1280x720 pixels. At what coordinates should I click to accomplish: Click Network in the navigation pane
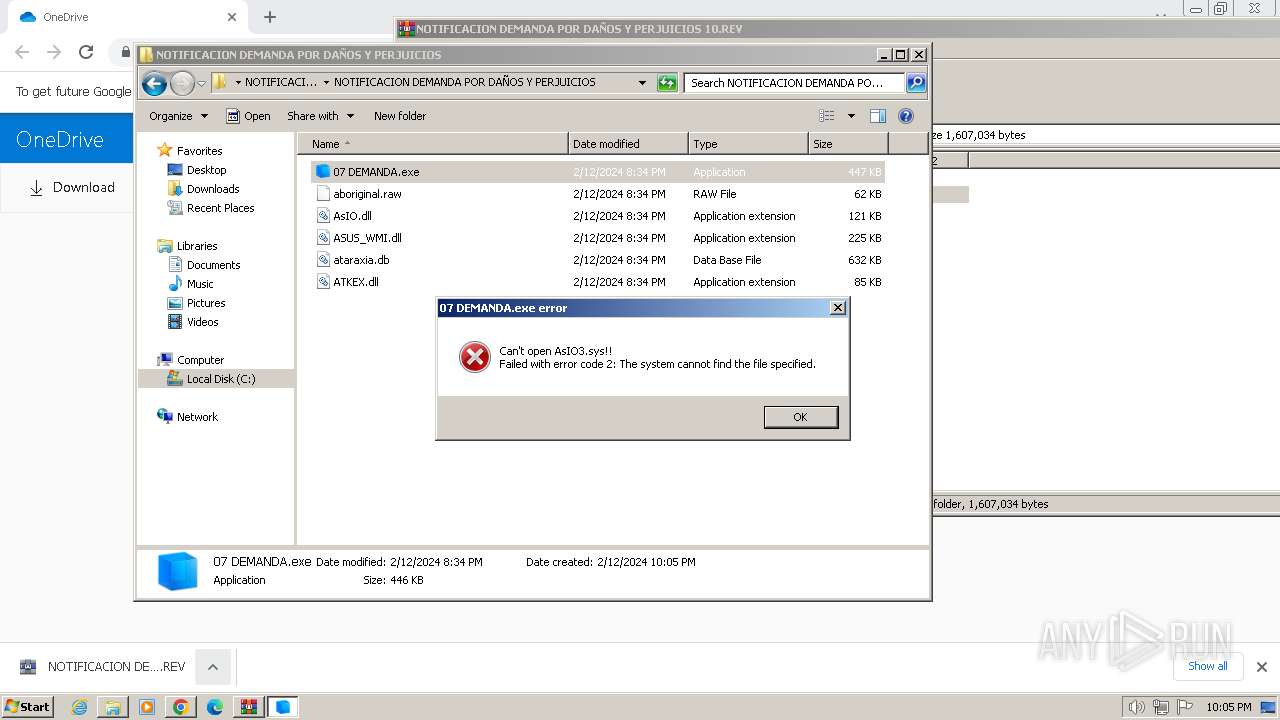[x=197, y=417]
